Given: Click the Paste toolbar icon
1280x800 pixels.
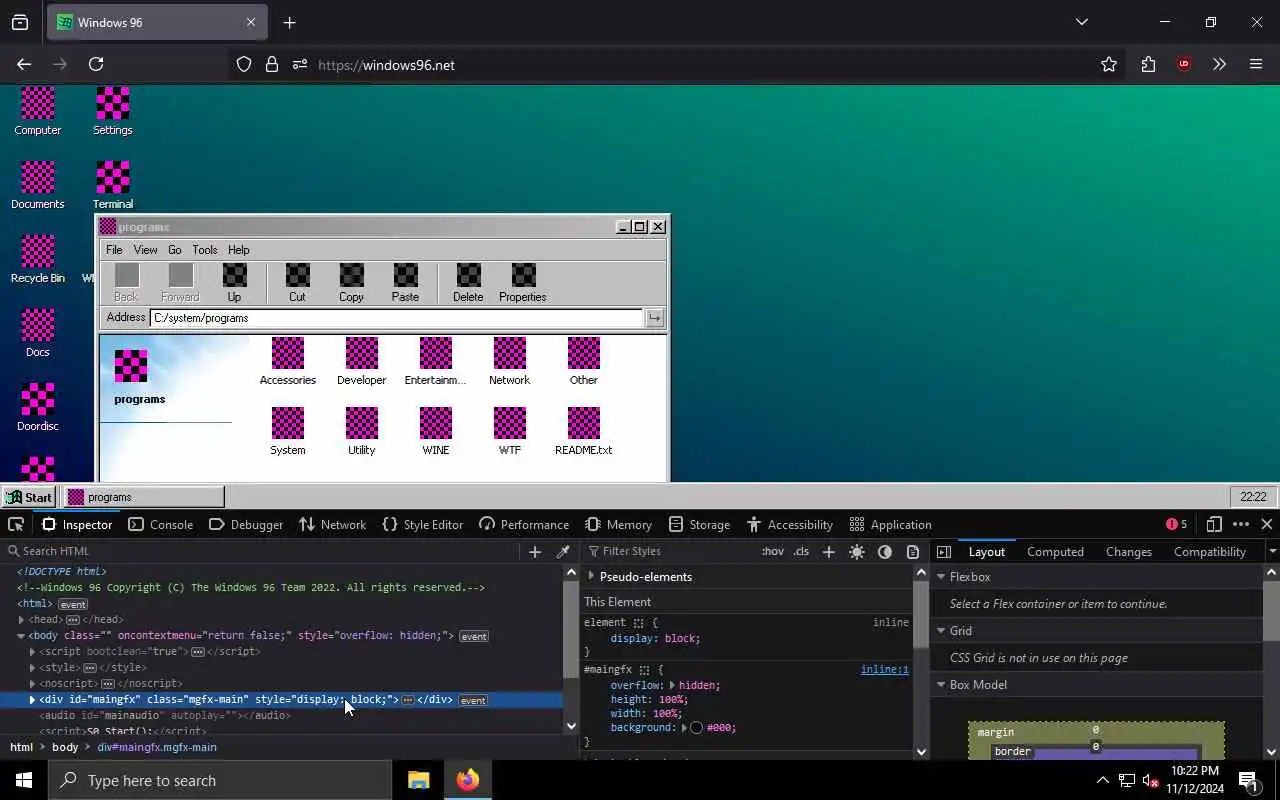Looking at the screenshot, I should [405, 283].
